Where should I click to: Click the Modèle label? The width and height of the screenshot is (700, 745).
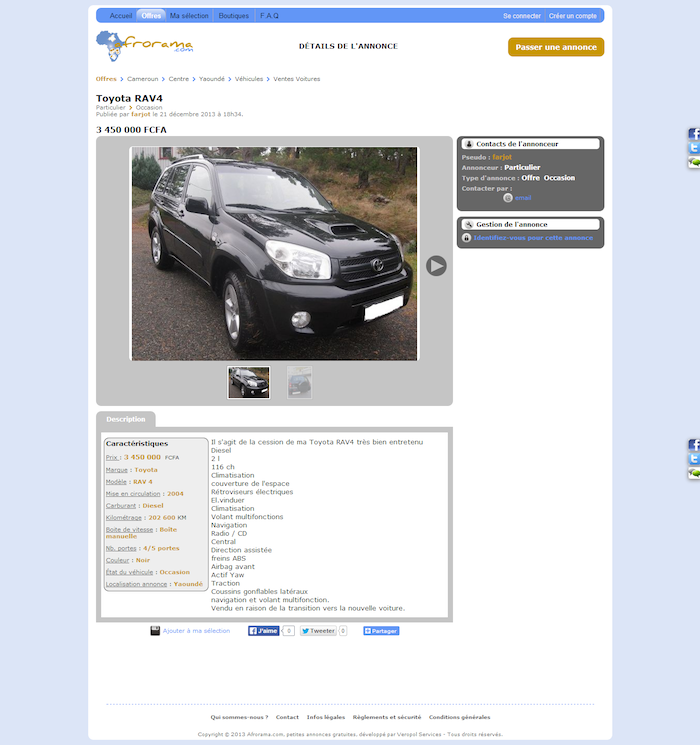coord(116,481)
